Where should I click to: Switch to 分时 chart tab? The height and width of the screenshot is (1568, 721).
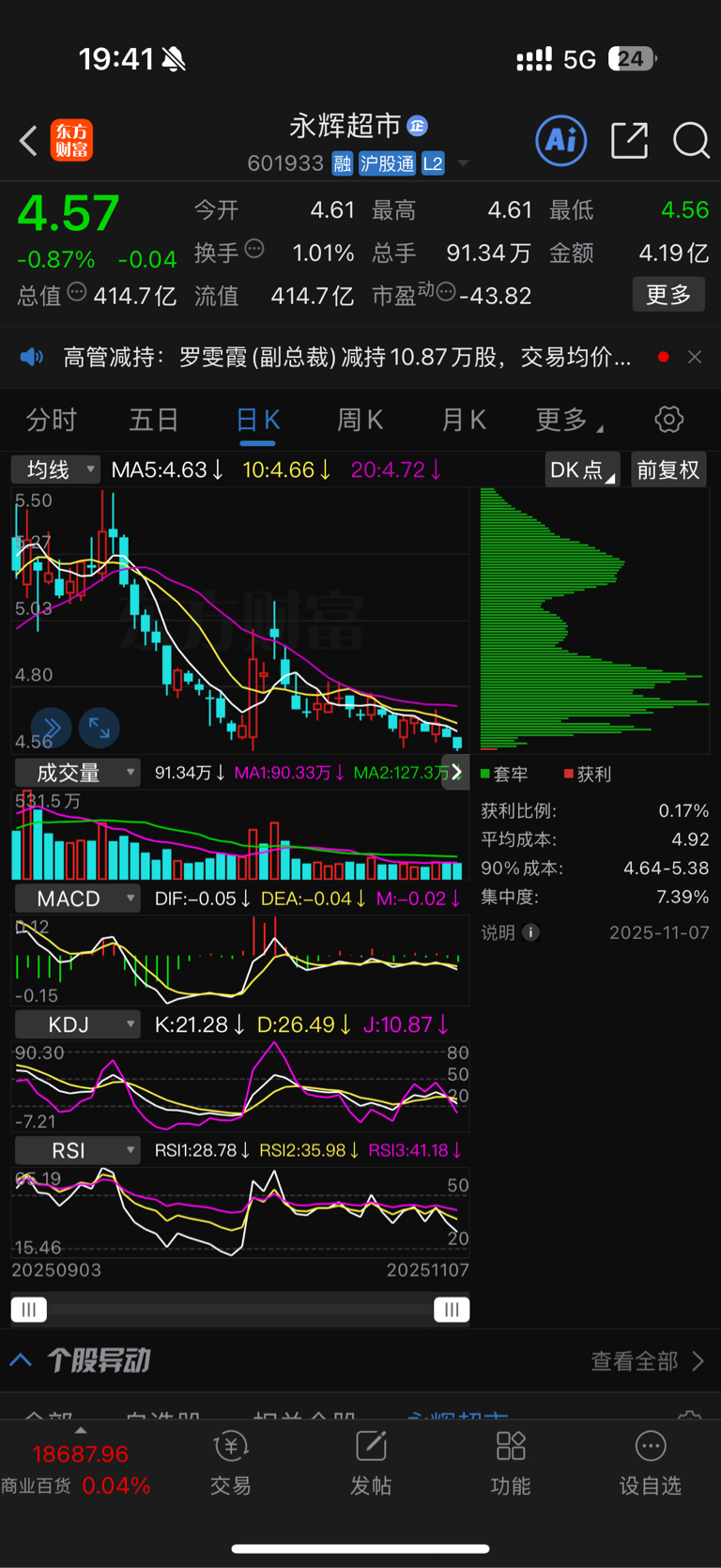(x=52, y=420)
